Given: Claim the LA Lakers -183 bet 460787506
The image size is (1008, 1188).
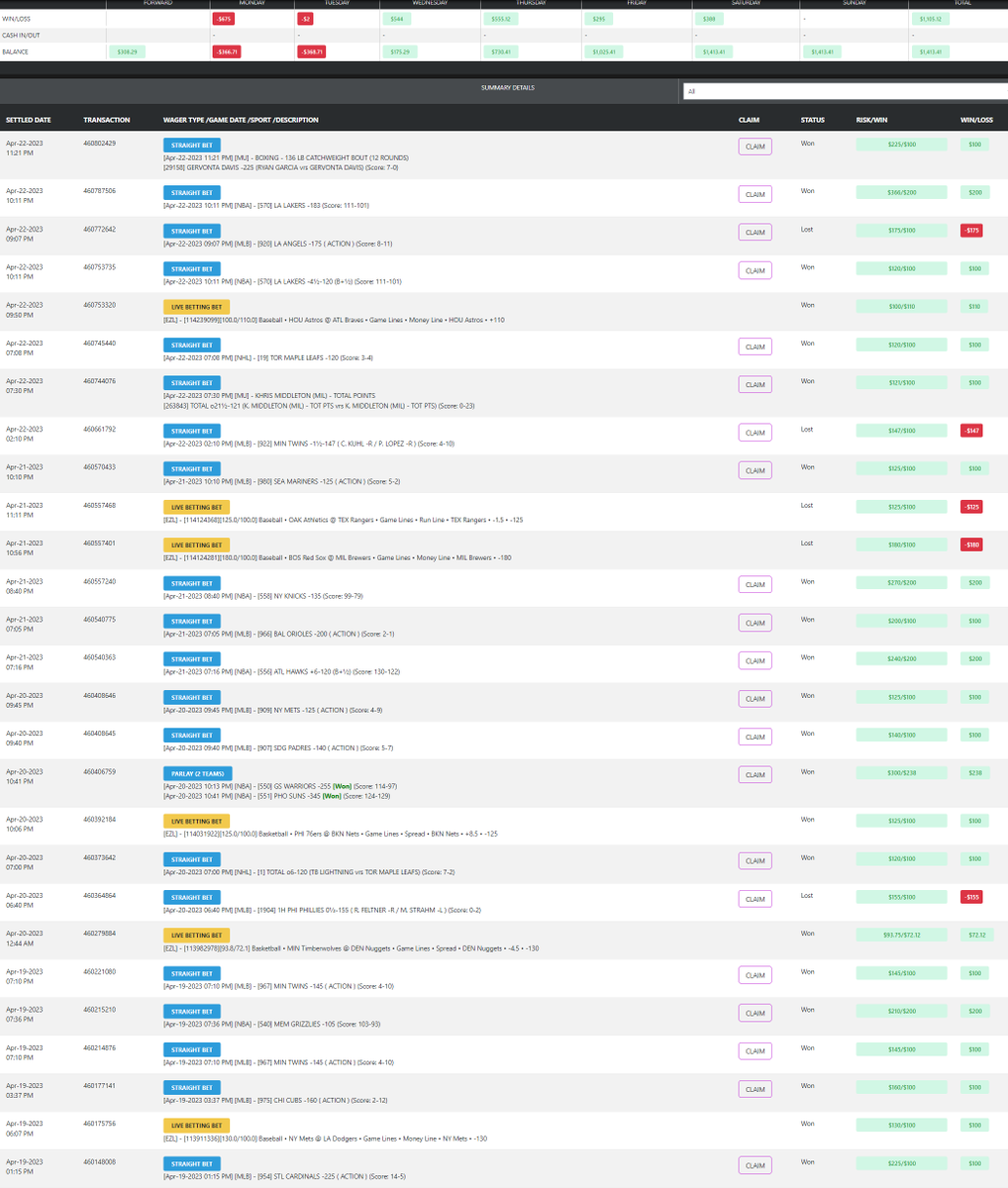Looking at the screenshot, I should pos(755,194).
